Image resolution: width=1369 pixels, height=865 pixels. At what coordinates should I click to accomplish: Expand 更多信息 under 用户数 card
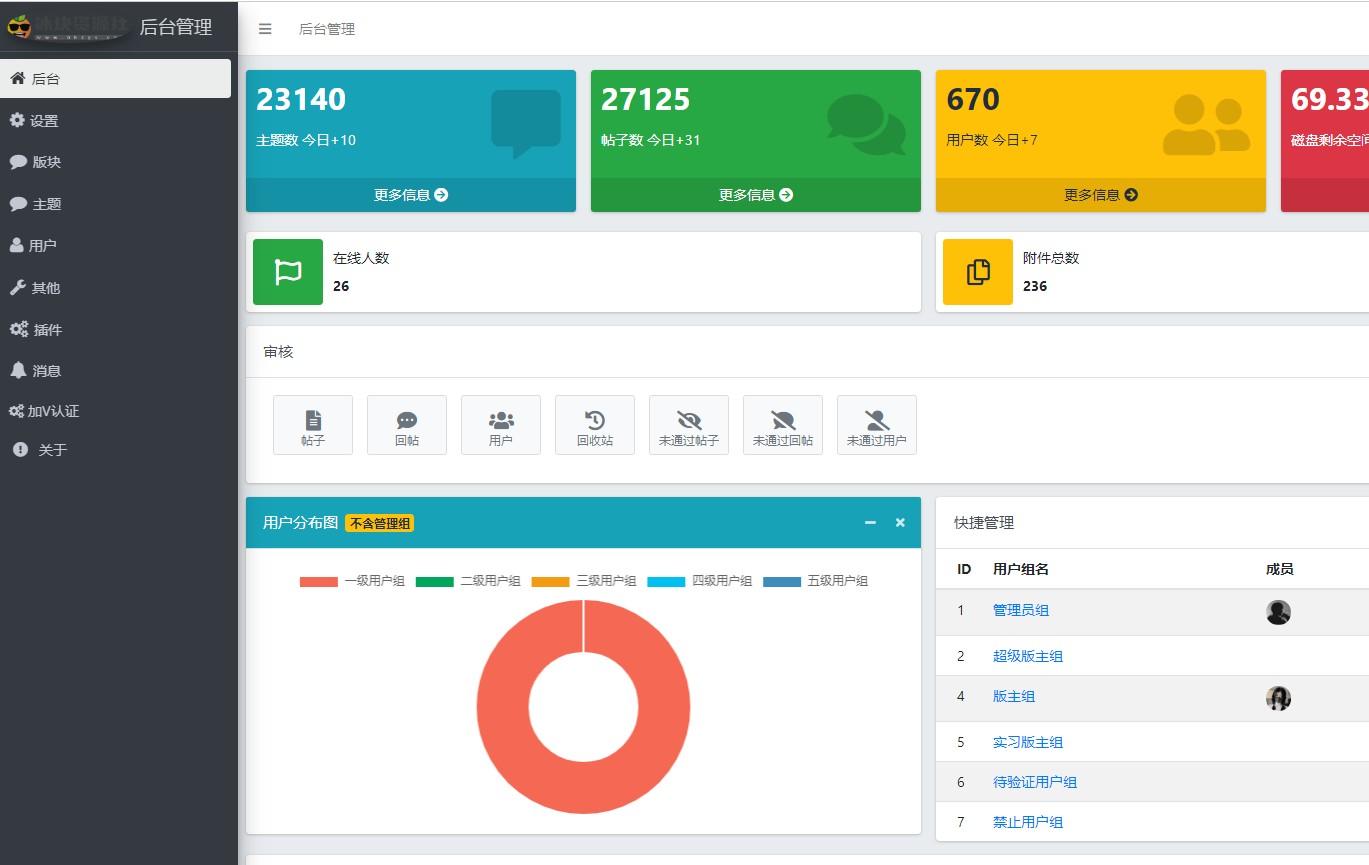(x=1100, y=195)
